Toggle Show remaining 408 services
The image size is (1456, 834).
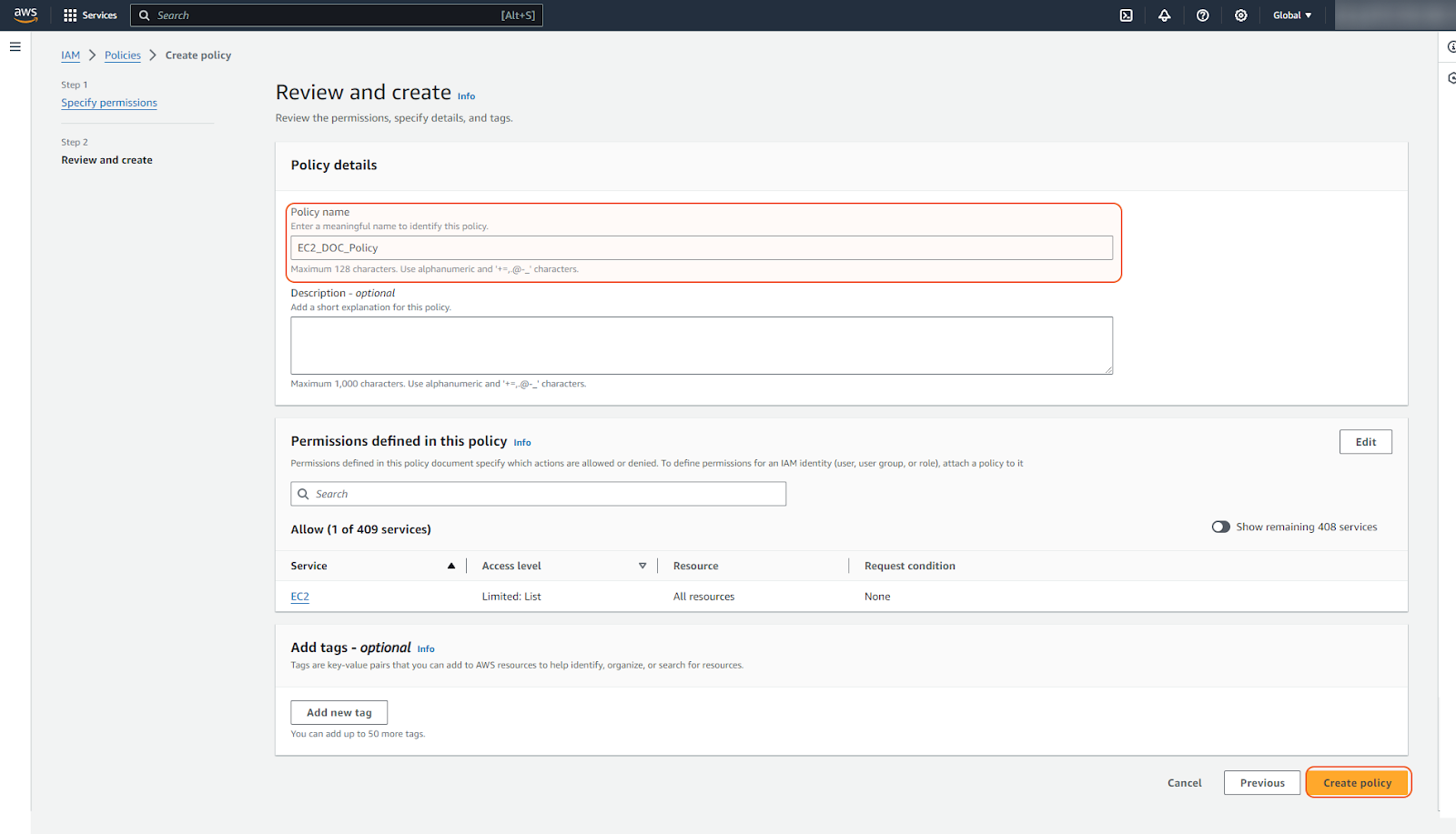tap(1220, 527)
